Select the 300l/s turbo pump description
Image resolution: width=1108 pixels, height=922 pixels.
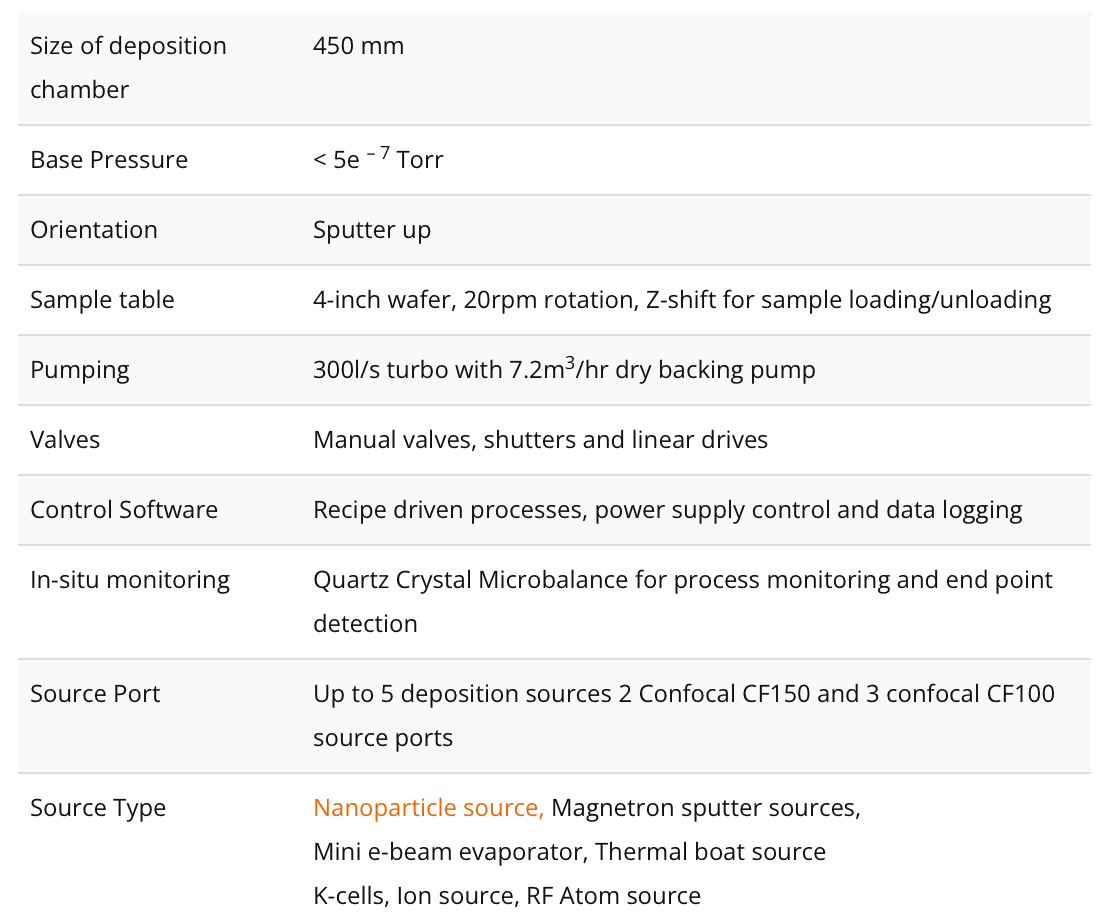[564, 370]
